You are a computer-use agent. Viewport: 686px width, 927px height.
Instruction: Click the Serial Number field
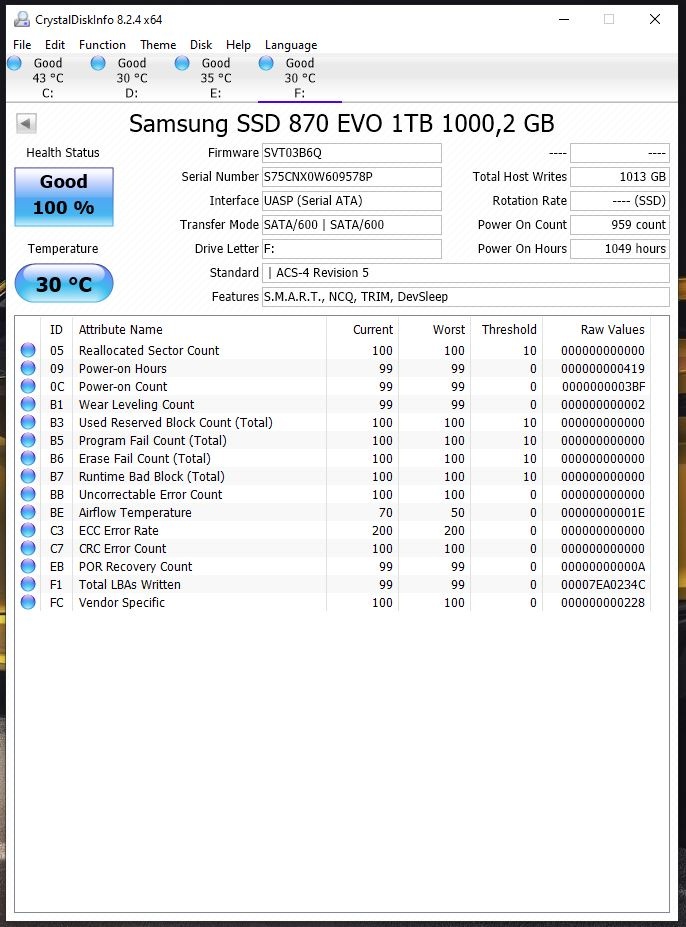(352, 177)
